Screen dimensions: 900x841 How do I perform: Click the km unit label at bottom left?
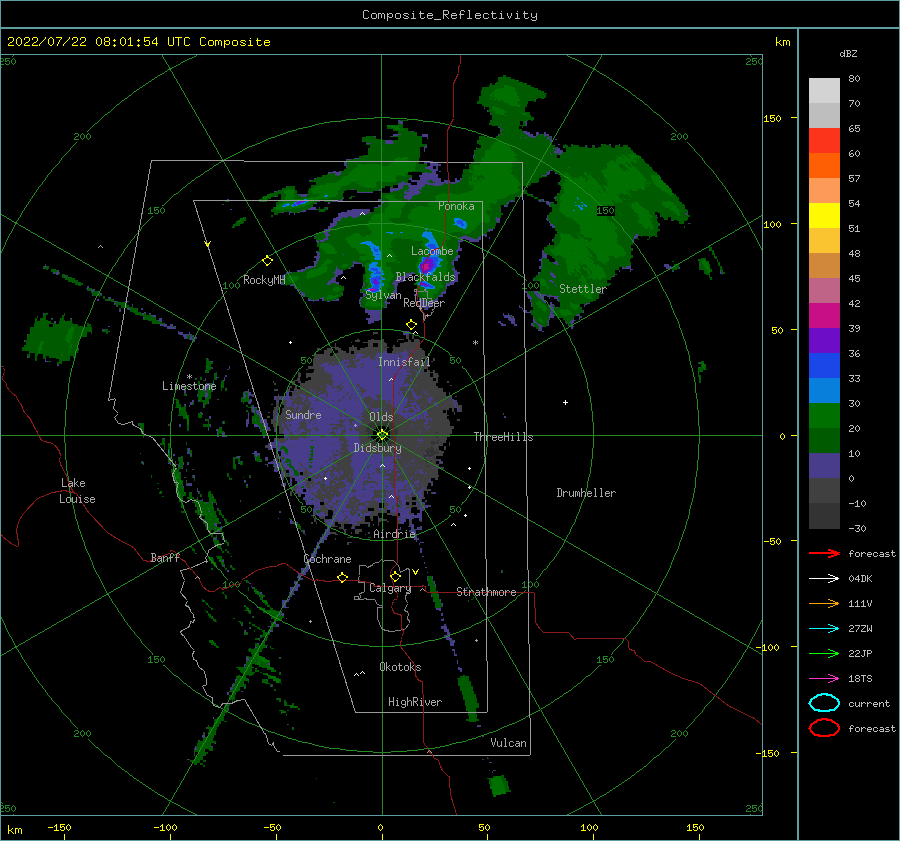(x=15, y=830)
